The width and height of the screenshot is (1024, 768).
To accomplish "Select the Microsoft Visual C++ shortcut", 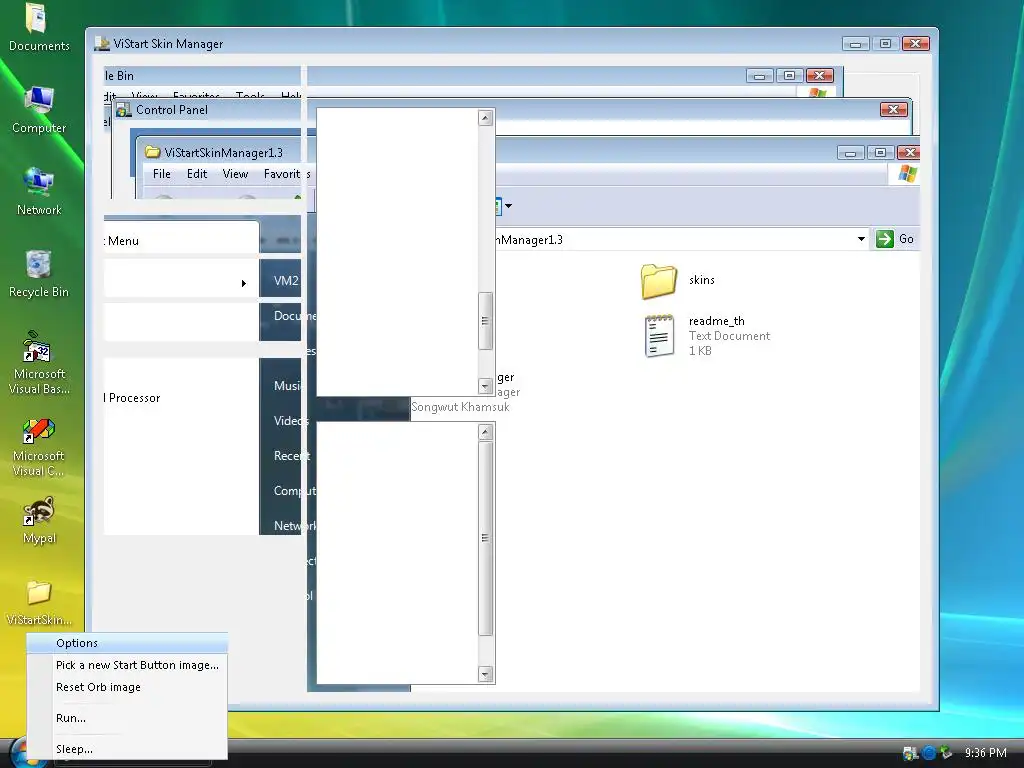I will tap(39, 448).
